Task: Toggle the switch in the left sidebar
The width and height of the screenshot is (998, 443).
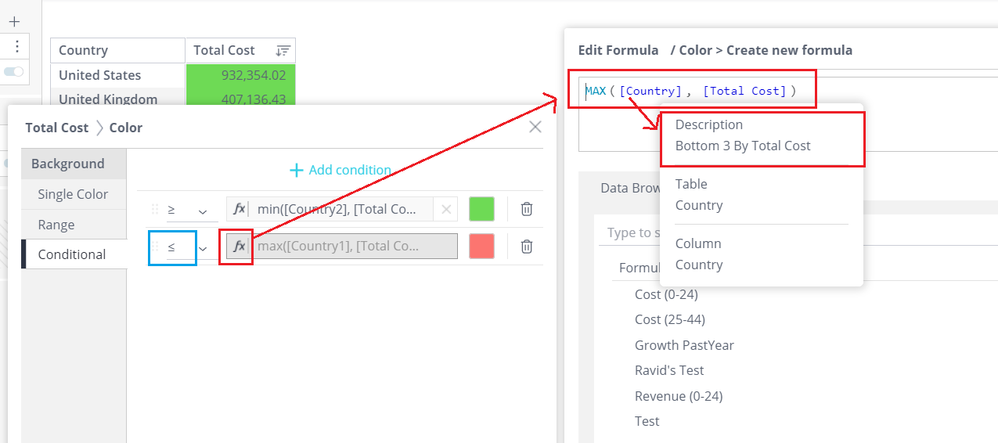Action: 14,72
